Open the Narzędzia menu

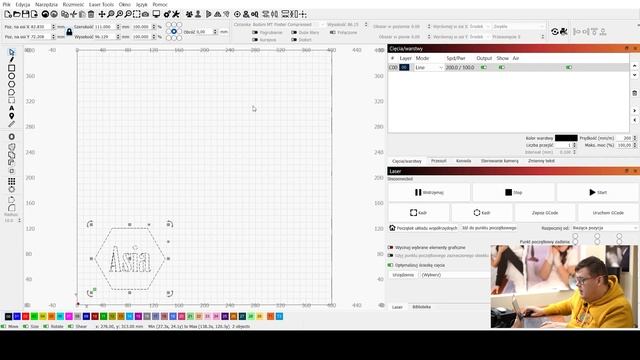coord(46,4)
